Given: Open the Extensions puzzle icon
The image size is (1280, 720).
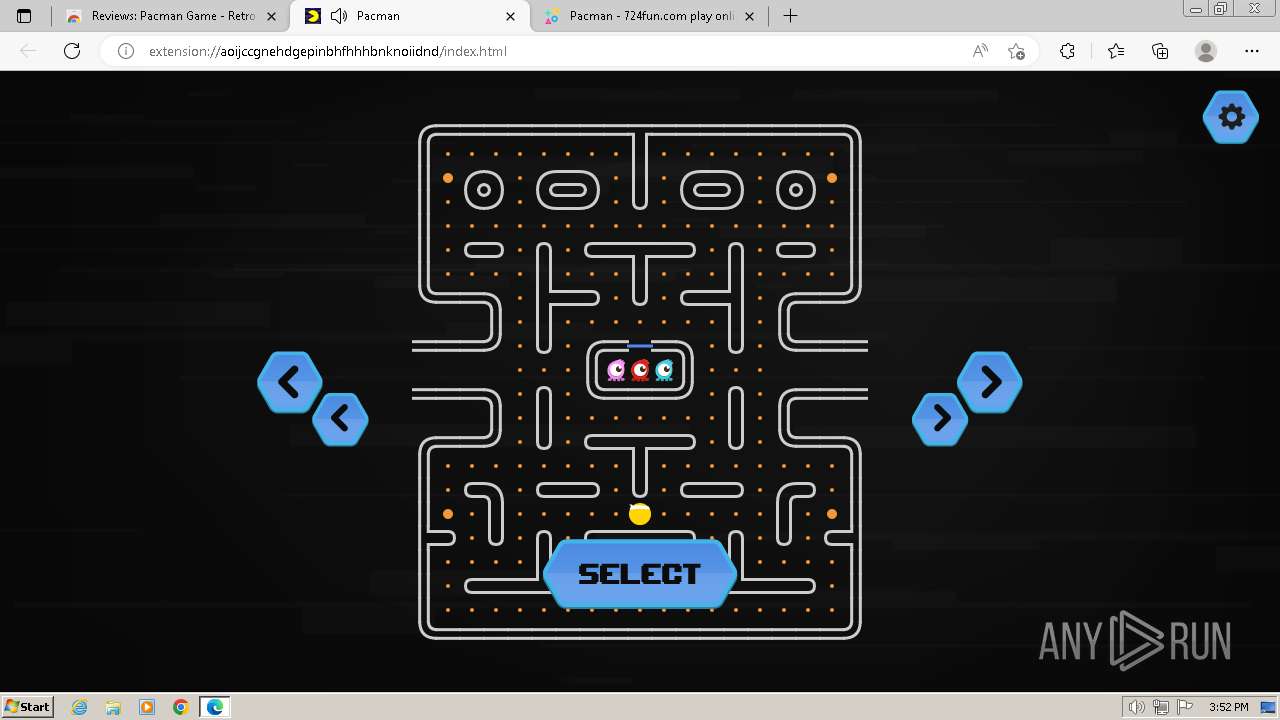Looking at the screenshot, I should (1067, 51).
